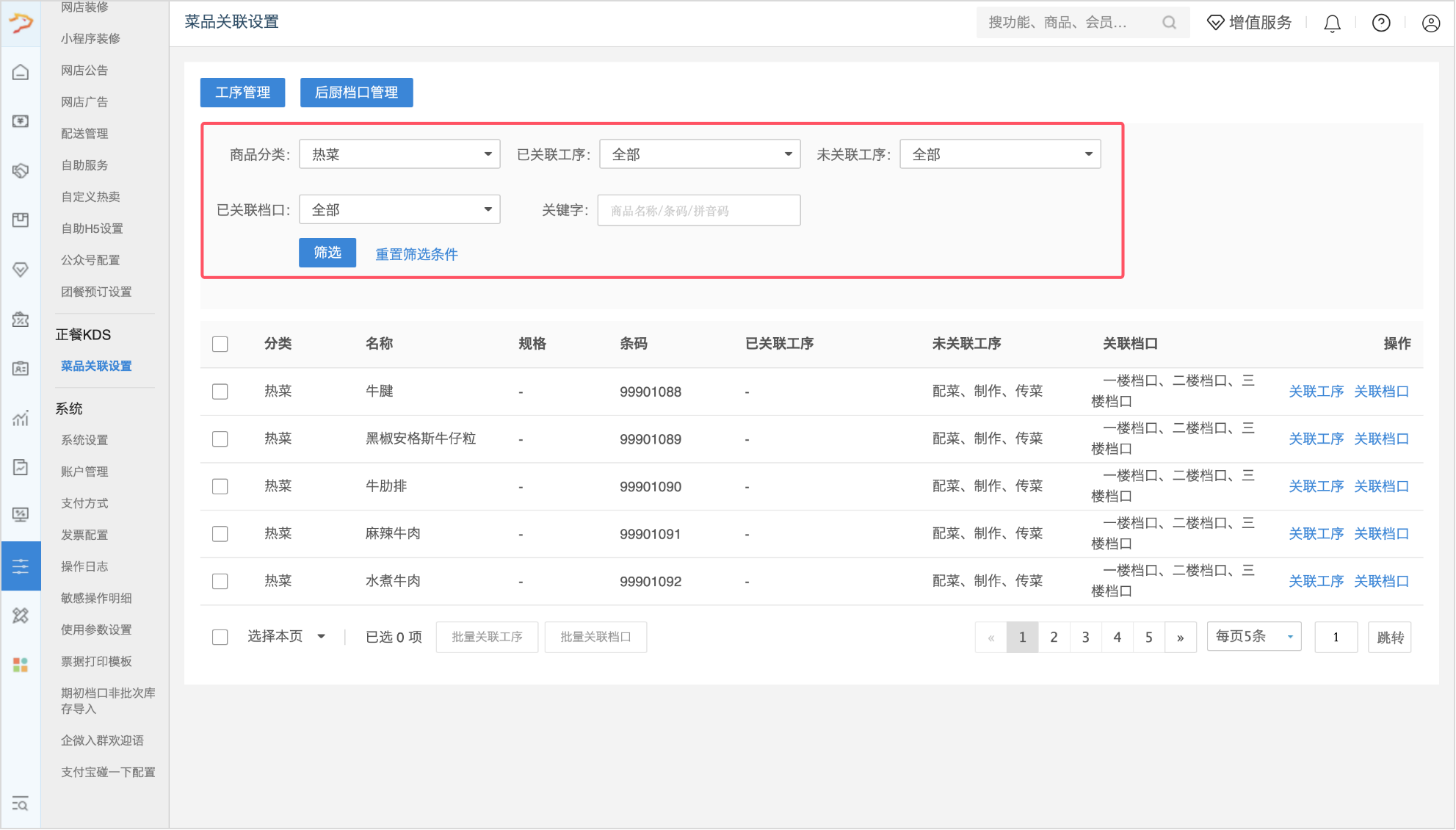Open the 未关联工序 dropdown
Viewport: 1456px width, 830px height.
pos(1000,154)
